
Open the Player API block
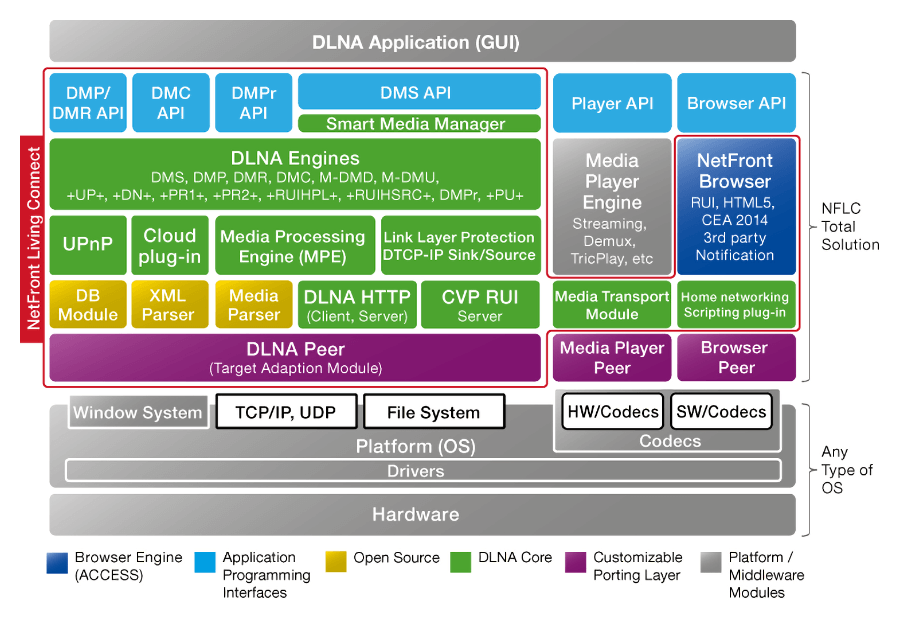click(x=611, y=103)
